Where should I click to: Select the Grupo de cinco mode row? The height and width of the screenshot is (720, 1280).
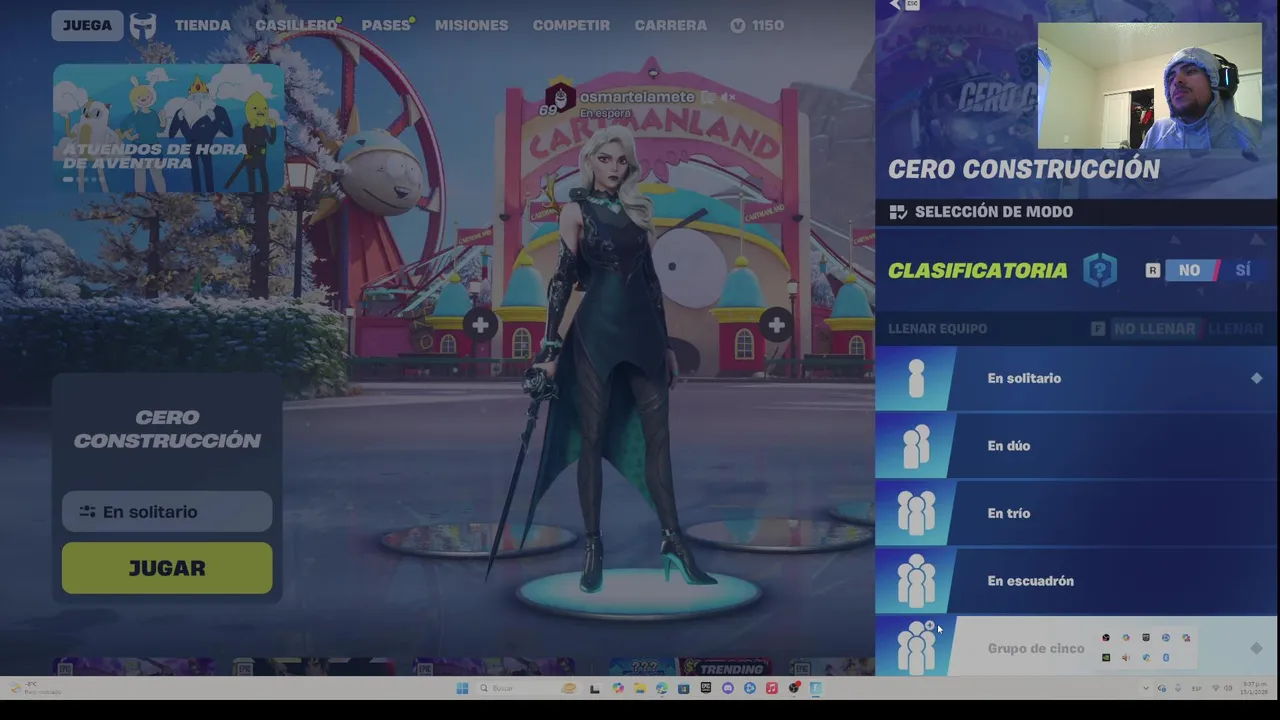(x=1076, y=647)
